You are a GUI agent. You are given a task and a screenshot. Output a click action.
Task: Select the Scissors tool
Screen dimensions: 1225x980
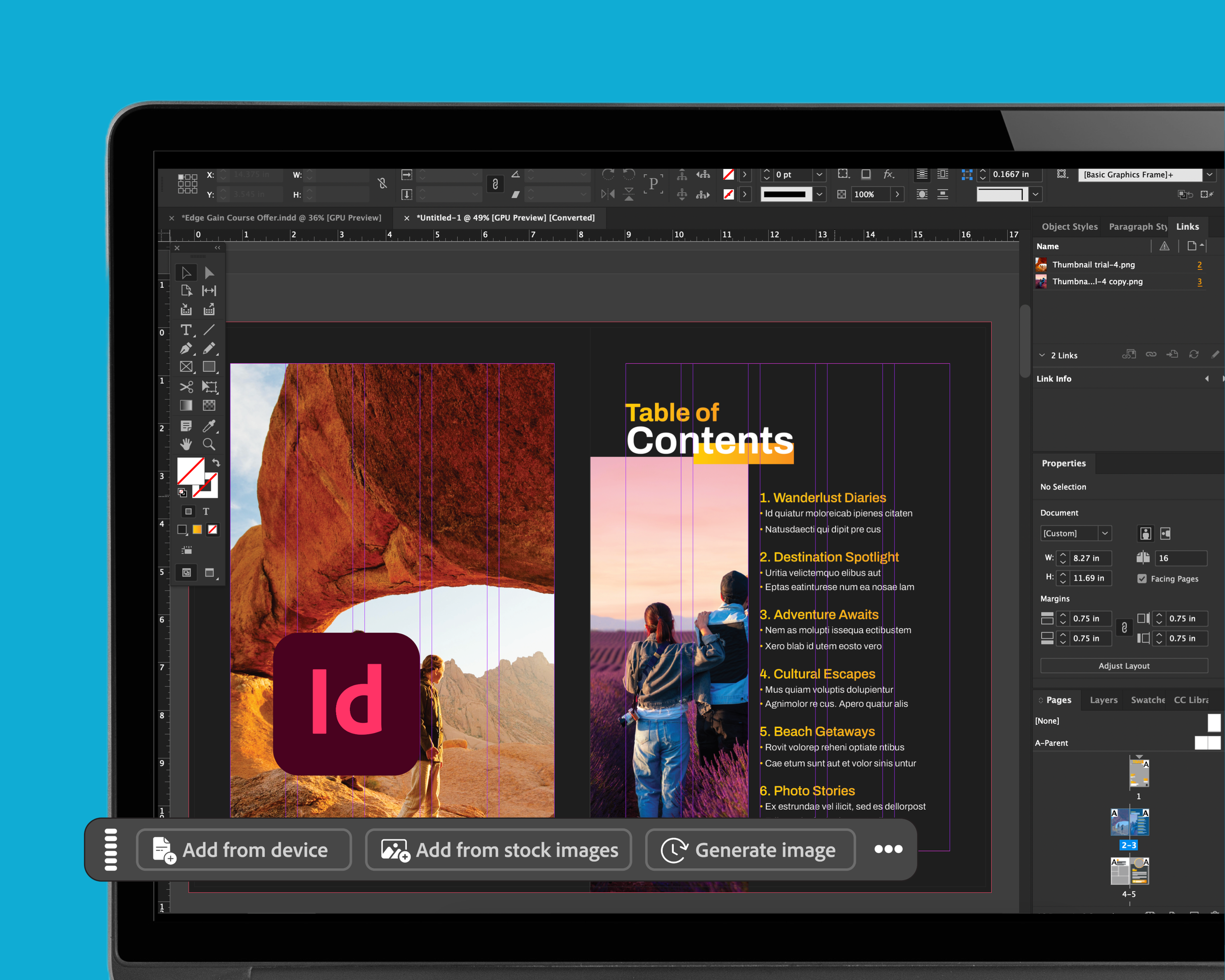click(x=186, y=387)
